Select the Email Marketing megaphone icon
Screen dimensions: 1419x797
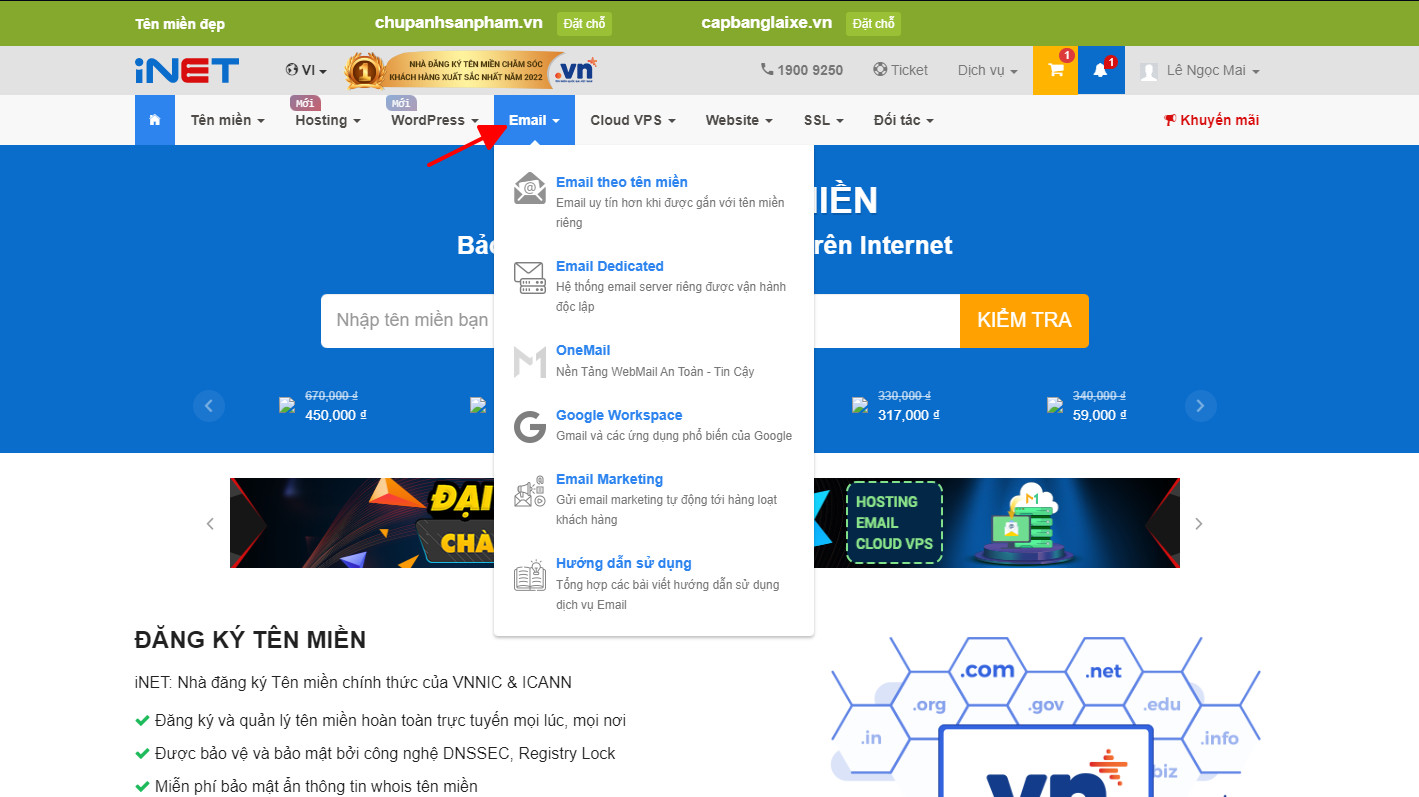click(x=529, y=491)
